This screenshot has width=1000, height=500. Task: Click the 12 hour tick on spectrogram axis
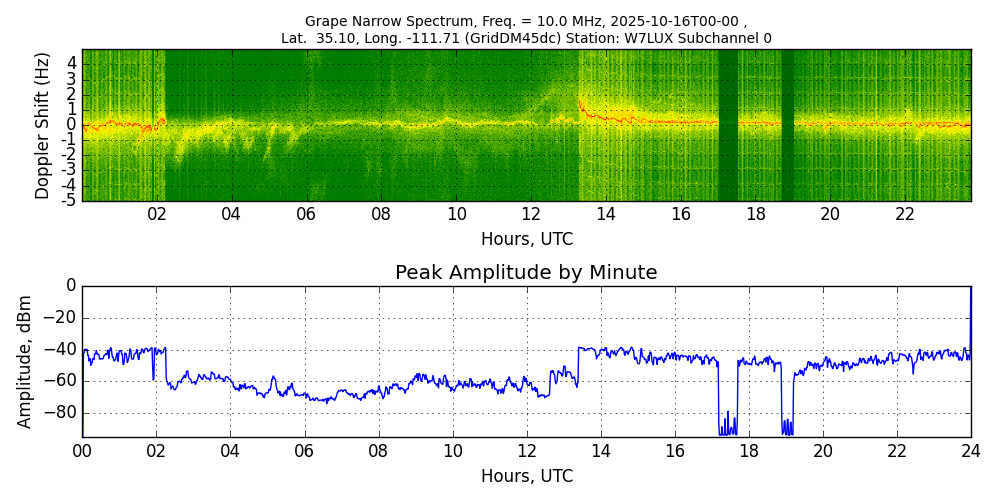531,214
